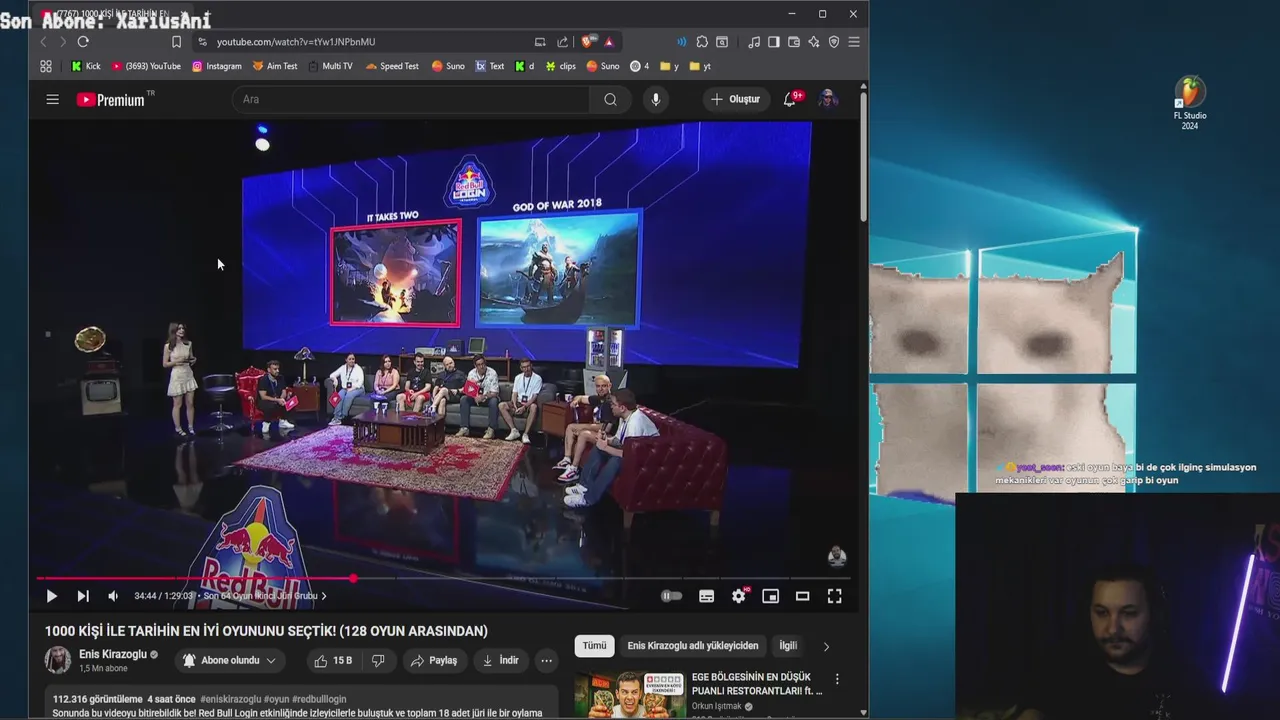This screenshot has width=1280, height=720.
Task: Reload the page in the browser
Action: 83,42
